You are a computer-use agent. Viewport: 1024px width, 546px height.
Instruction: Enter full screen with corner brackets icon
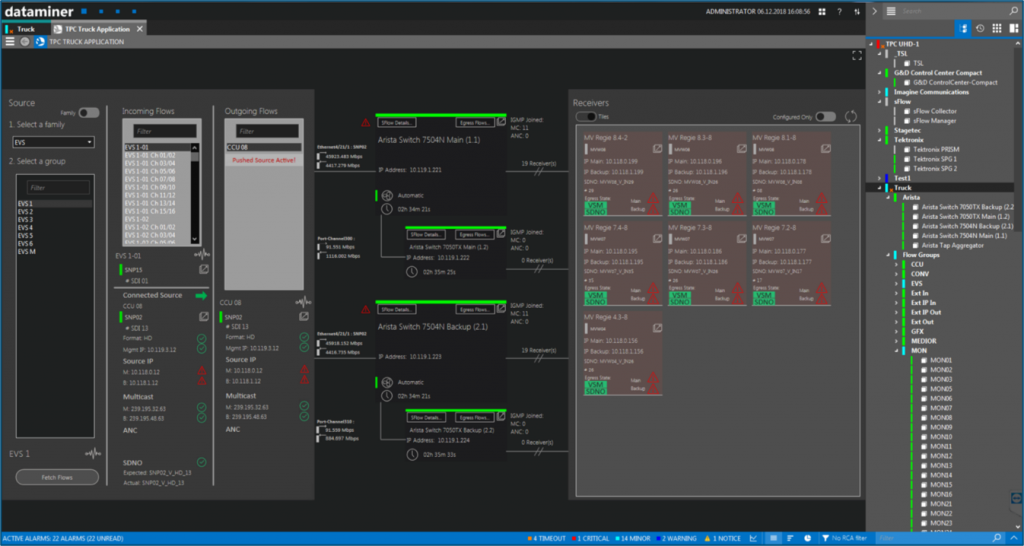[857, 56]
